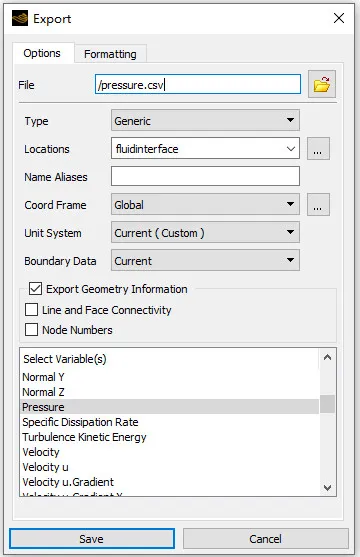Click the Save button
The width and height of the screenshot is (360, 557).
92,539
